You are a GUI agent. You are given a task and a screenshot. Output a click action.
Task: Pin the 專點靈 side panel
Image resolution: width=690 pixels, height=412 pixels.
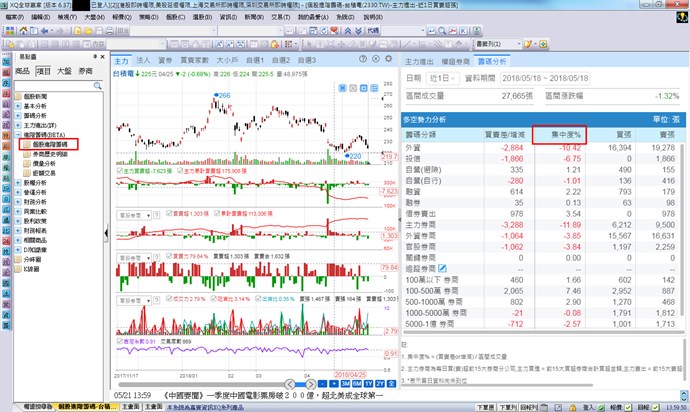coord(95,57)
